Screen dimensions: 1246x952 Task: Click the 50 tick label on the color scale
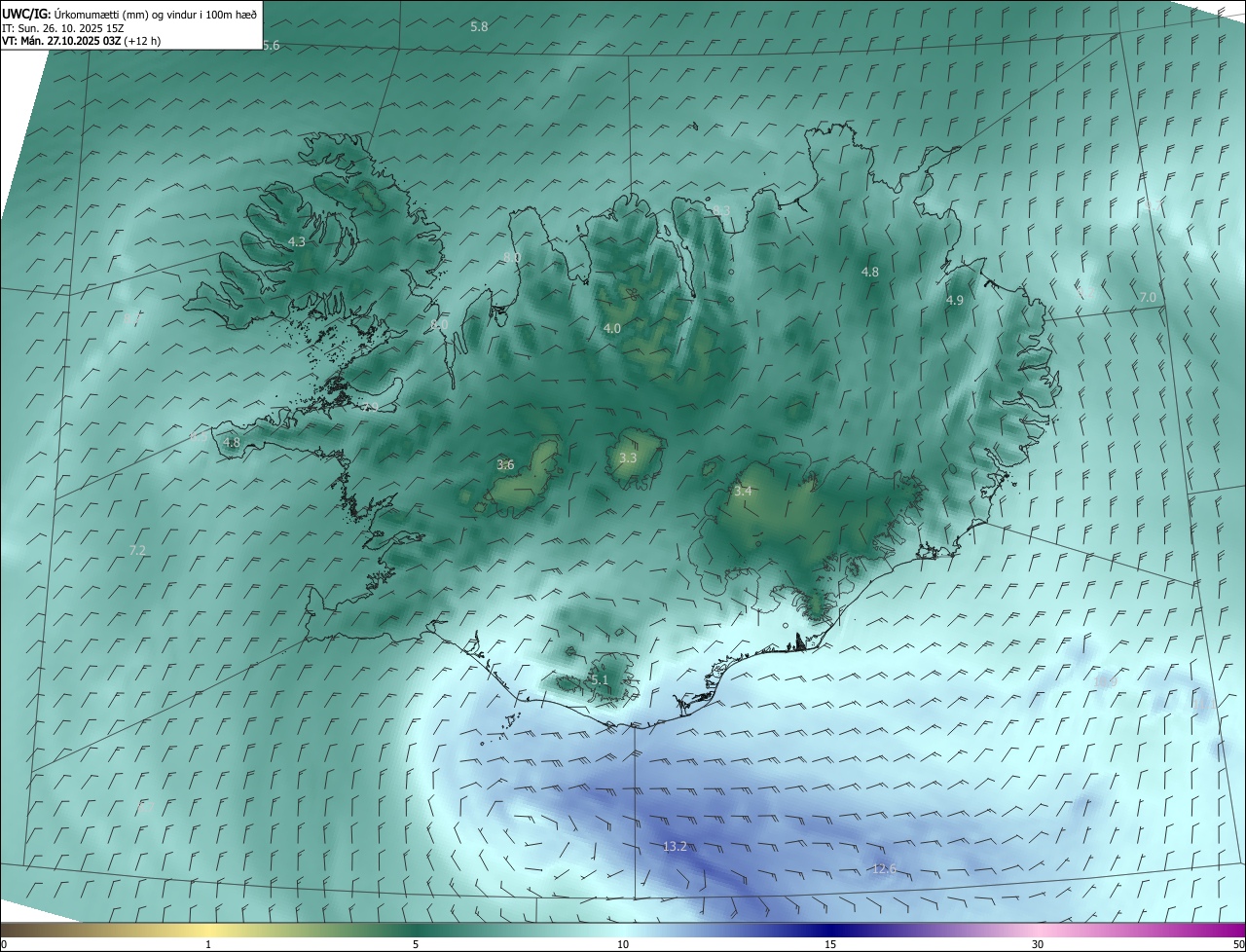[1238, 944]
